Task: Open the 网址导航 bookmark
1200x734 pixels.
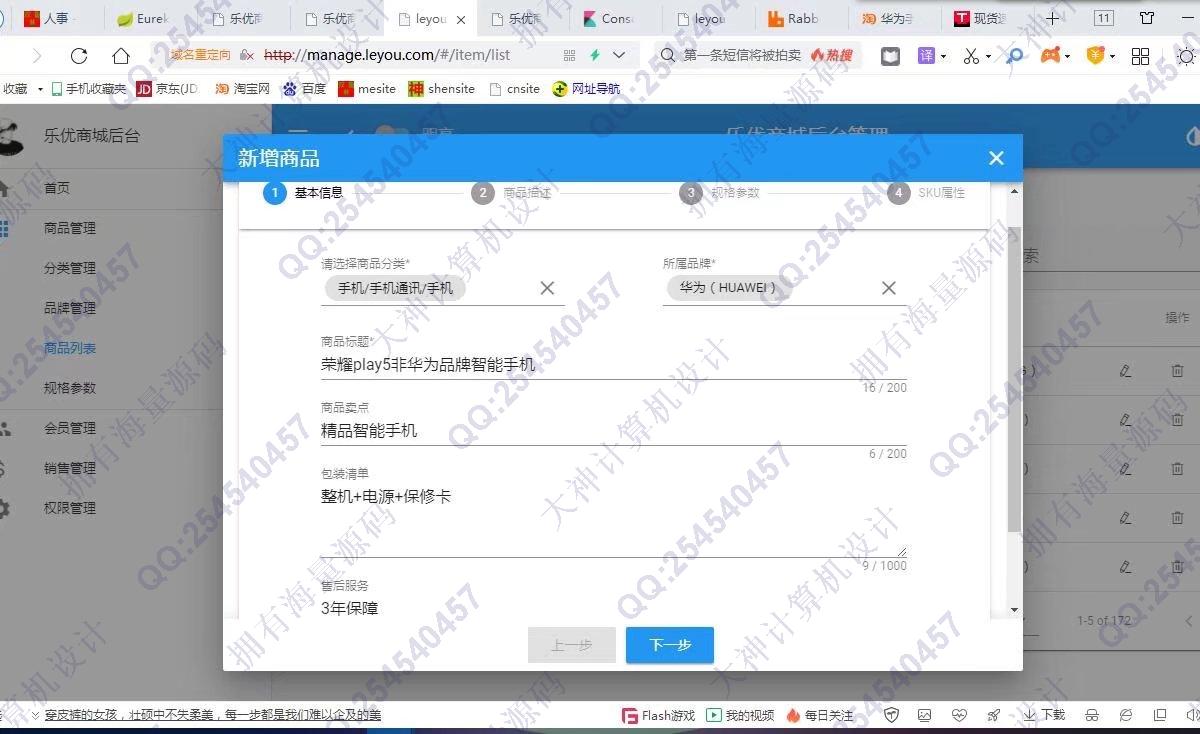Action: coord(586,89)
